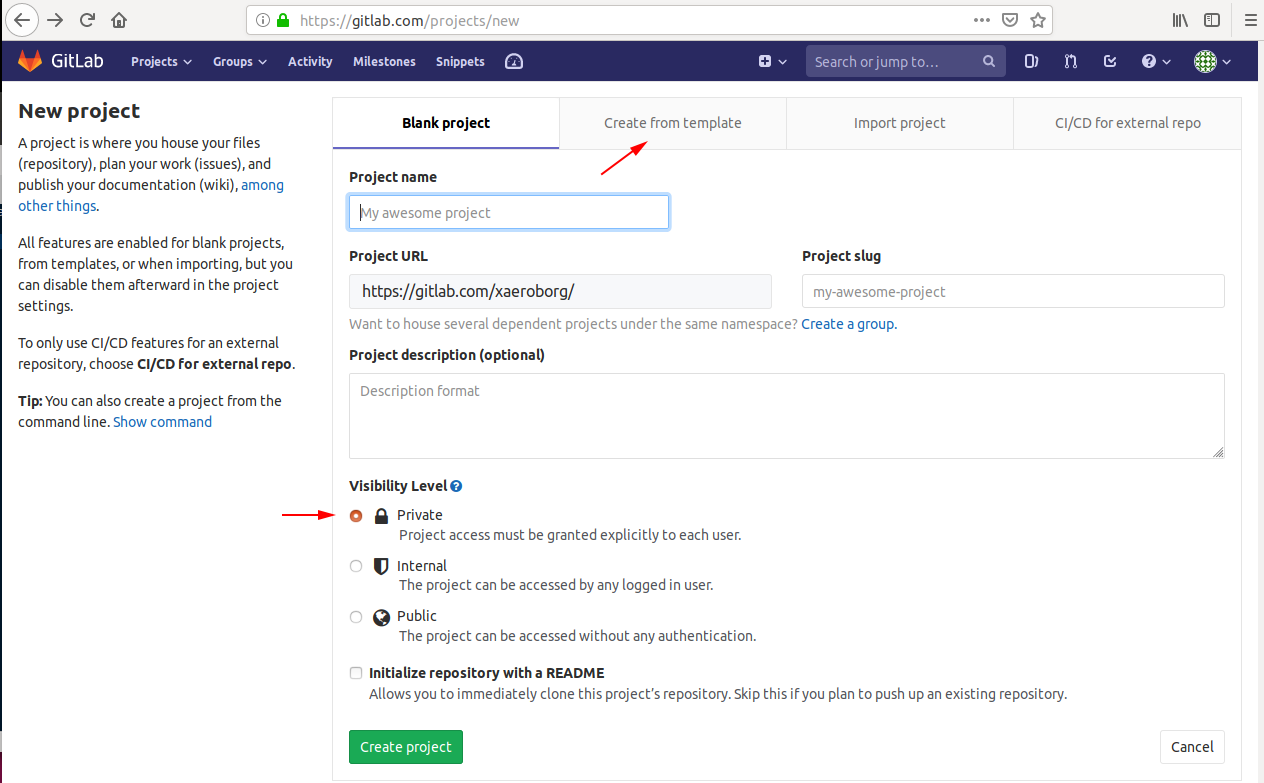Enable Initialize repository with a README
The width and height of the screenshot is (1264, 783).
point(356,673)
